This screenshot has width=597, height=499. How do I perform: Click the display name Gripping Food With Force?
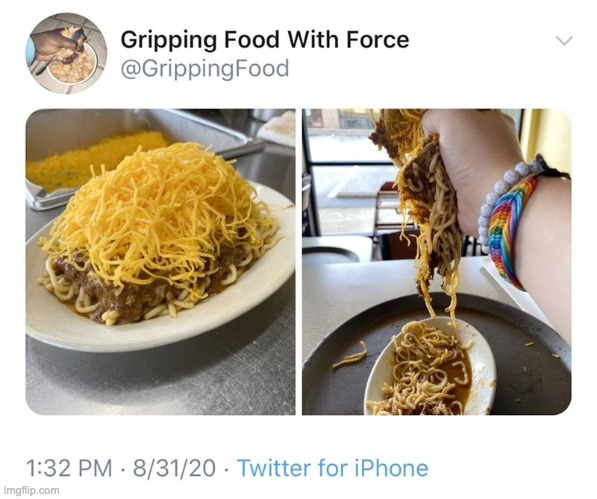tap(265, 40)
